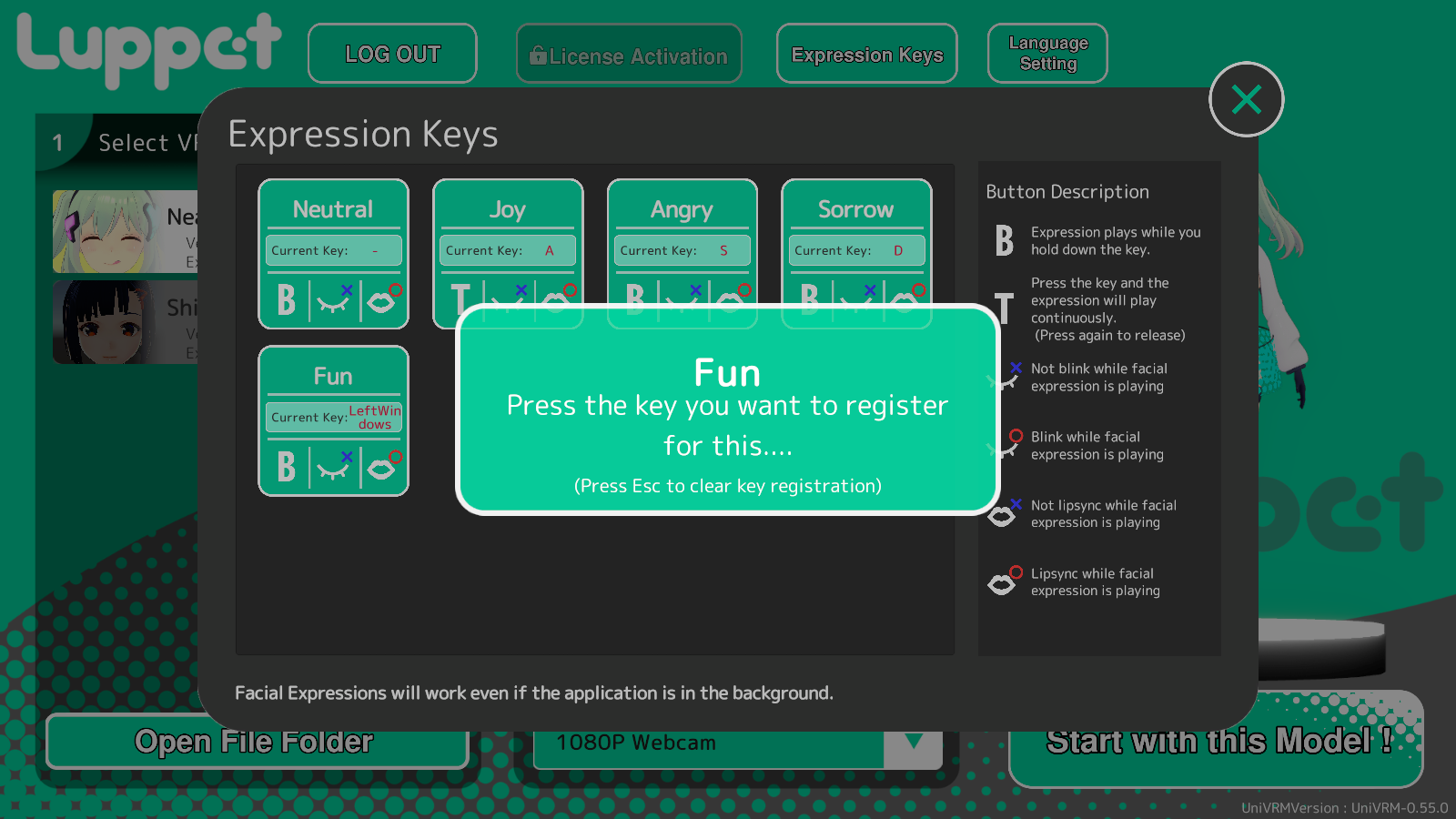Set the Sorrow Current Key field

856,250
